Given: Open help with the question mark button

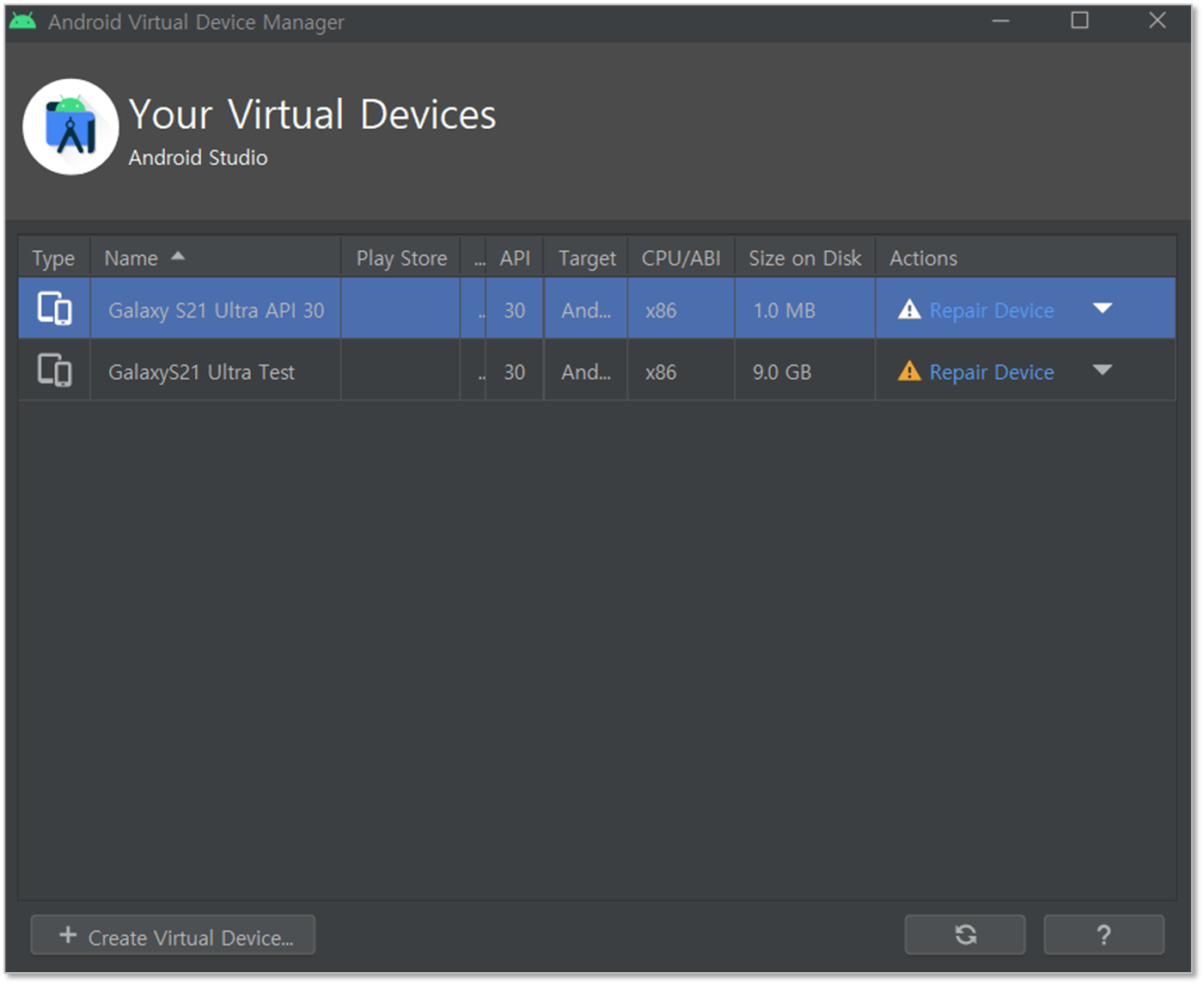Looking at the screenshot, I should pyautogui.click(x=1103, y=935).
